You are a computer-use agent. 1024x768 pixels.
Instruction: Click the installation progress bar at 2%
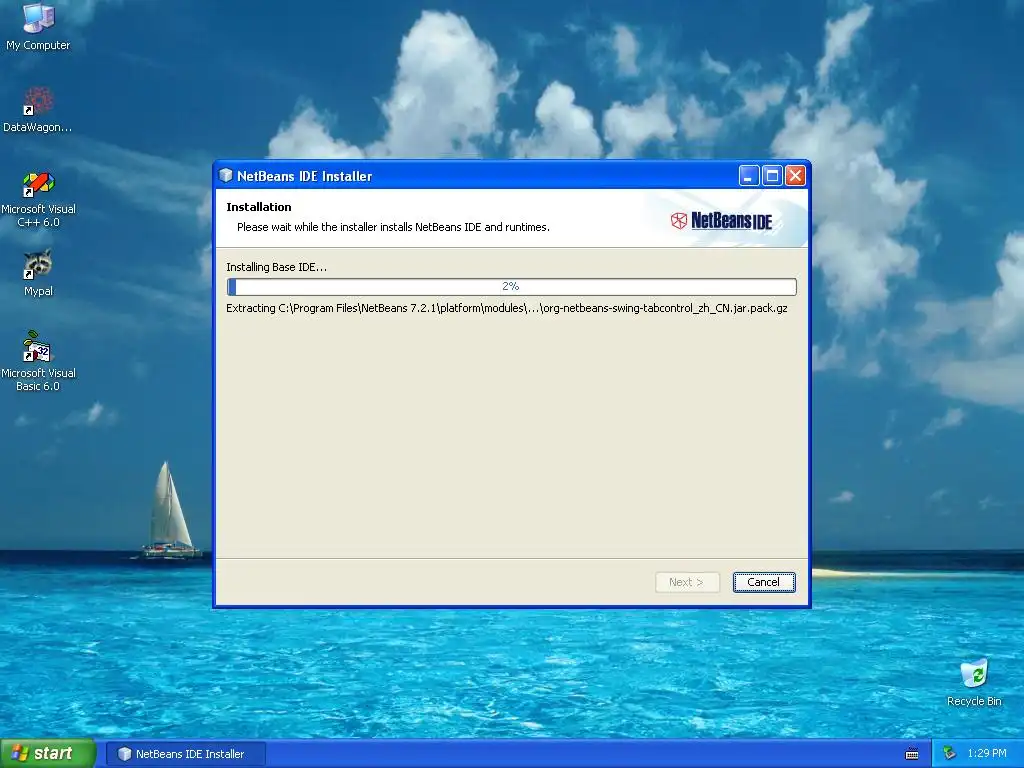(x=511, y=286)
